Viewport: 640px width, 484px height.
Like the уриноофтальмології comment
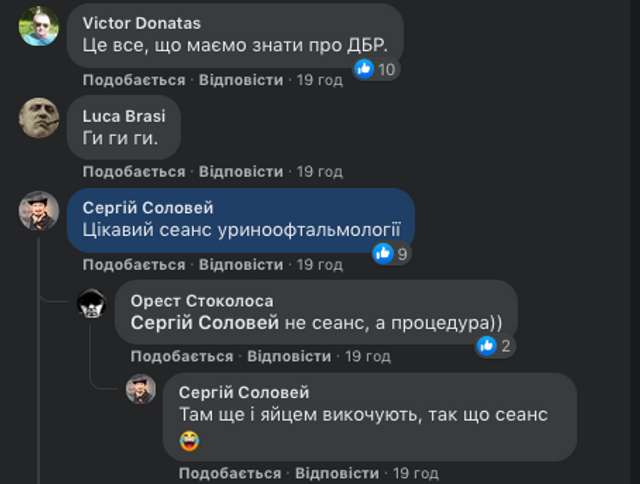134,265
